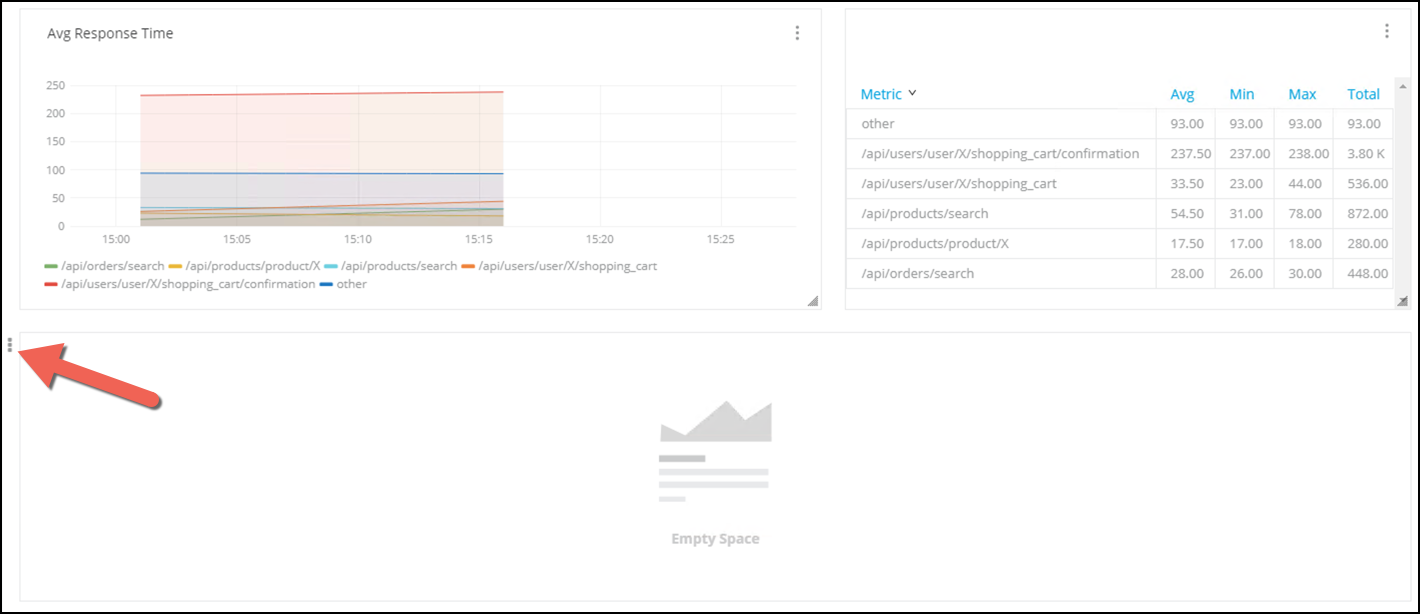
Task: Click the chart panel resize handle
Action: [x=812, y=300]
